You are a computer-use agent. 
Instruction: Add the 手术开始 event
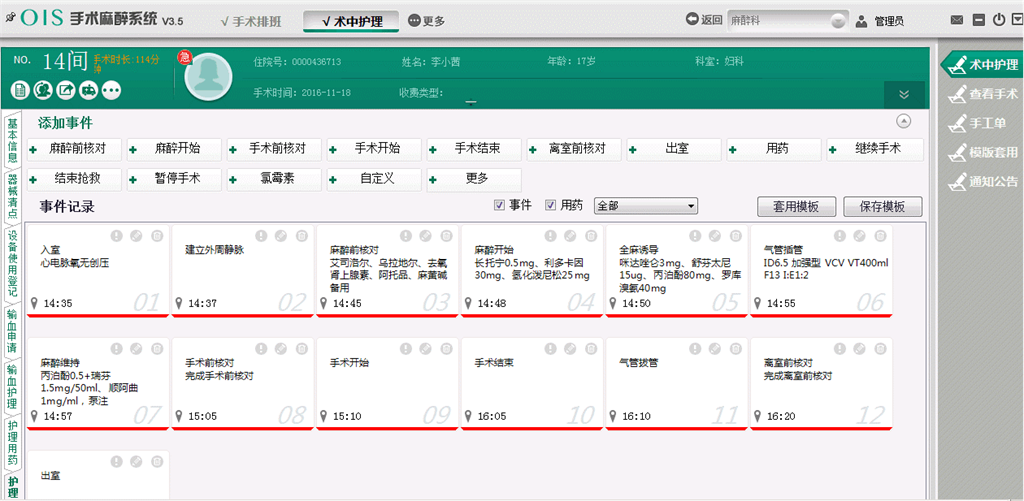374,149
